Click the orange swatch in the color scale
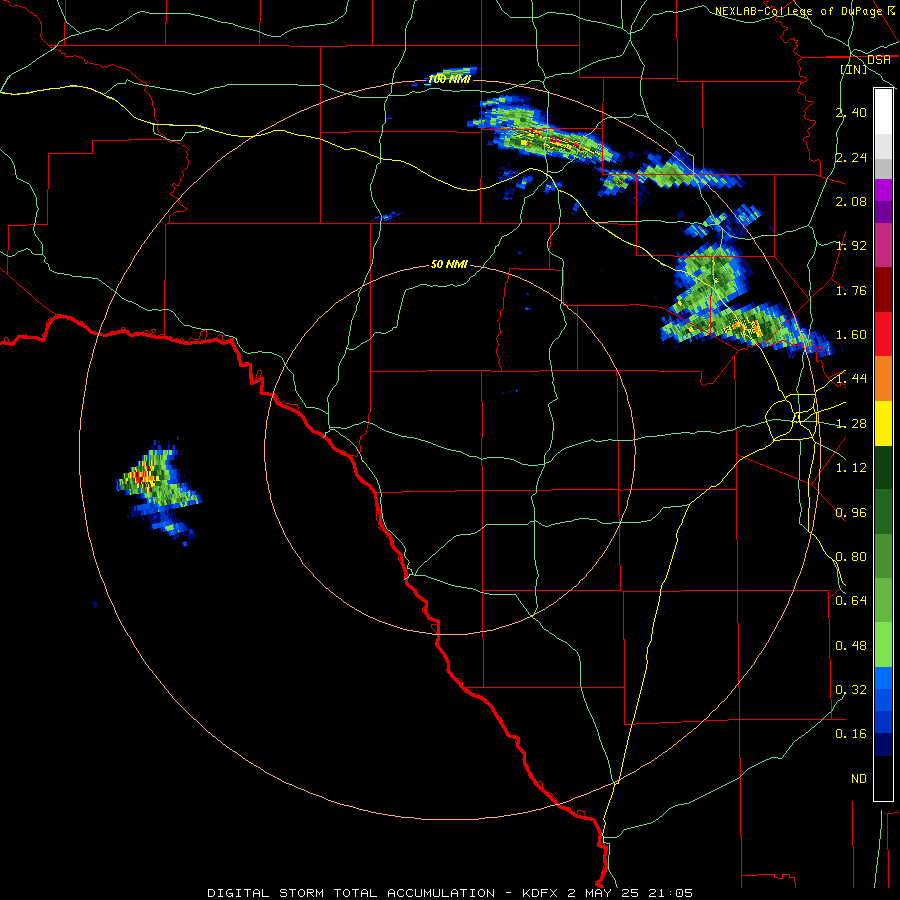Viewport: 900px width, 900px height. tap(883, 379)
